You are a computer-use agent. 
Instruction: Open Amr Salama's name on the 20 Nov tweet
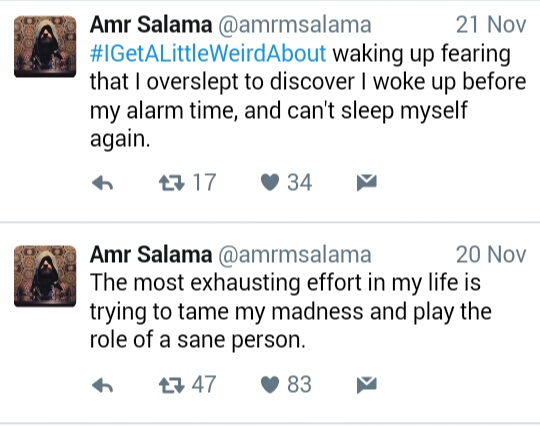click(151, 254)
